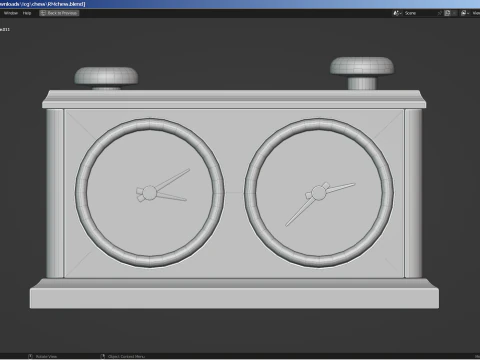480x360 pixels.
Task: Toggle the scene pin icon
Action: [x=440, y=13]
